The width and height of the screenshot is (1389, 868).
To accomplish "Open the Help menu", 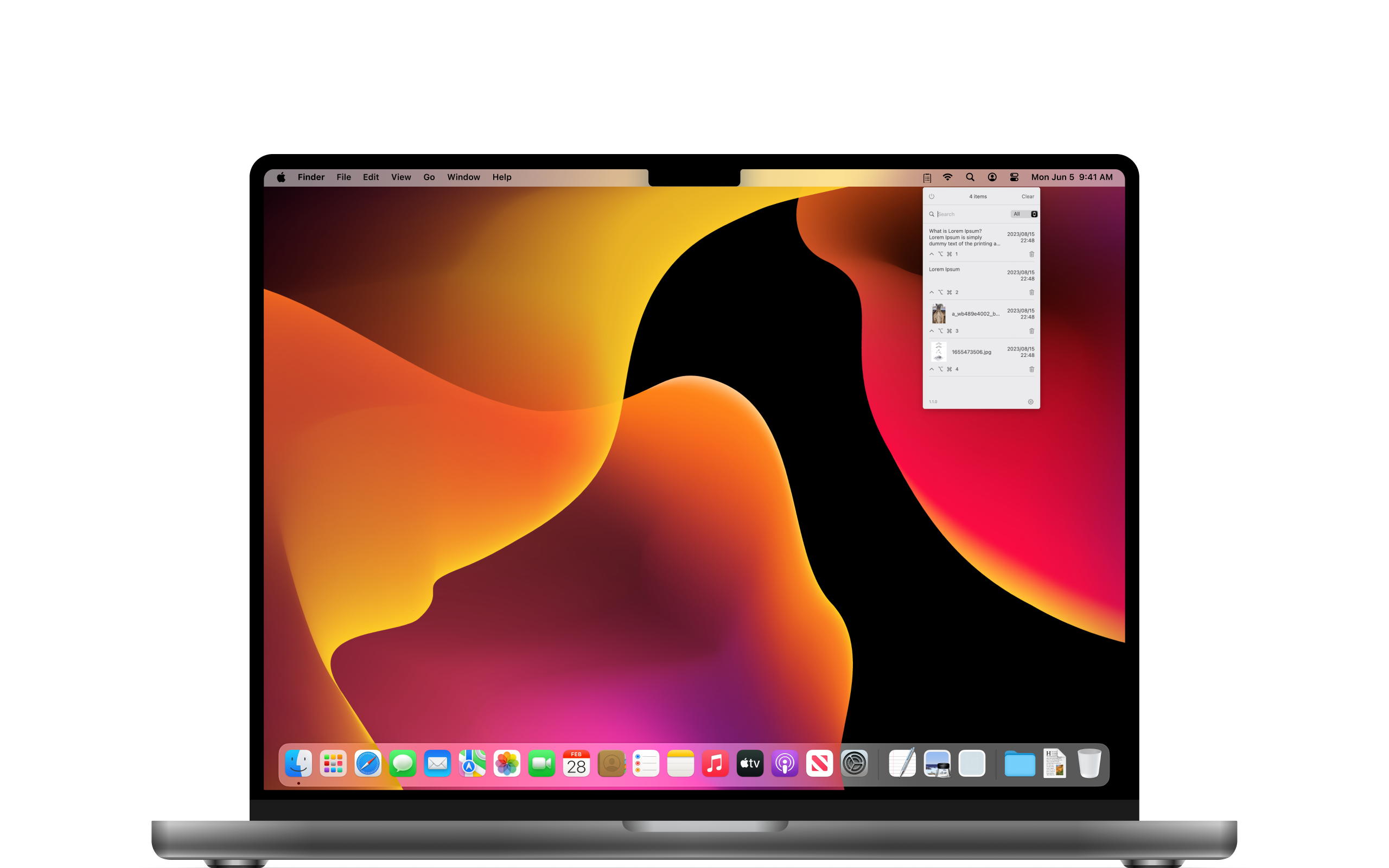I will point(502,177).
